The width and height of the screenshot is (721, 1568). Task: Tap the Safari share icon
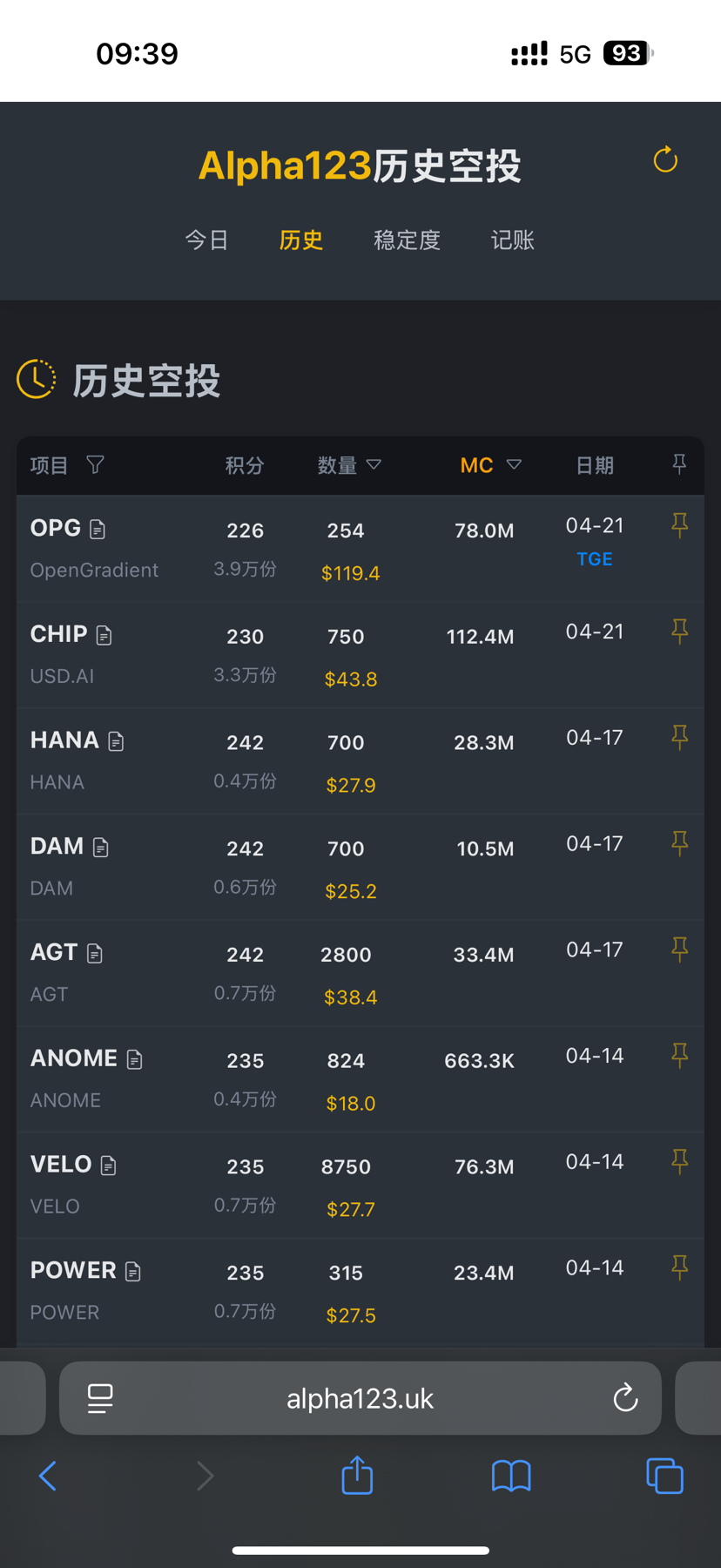click(357, 1475)
